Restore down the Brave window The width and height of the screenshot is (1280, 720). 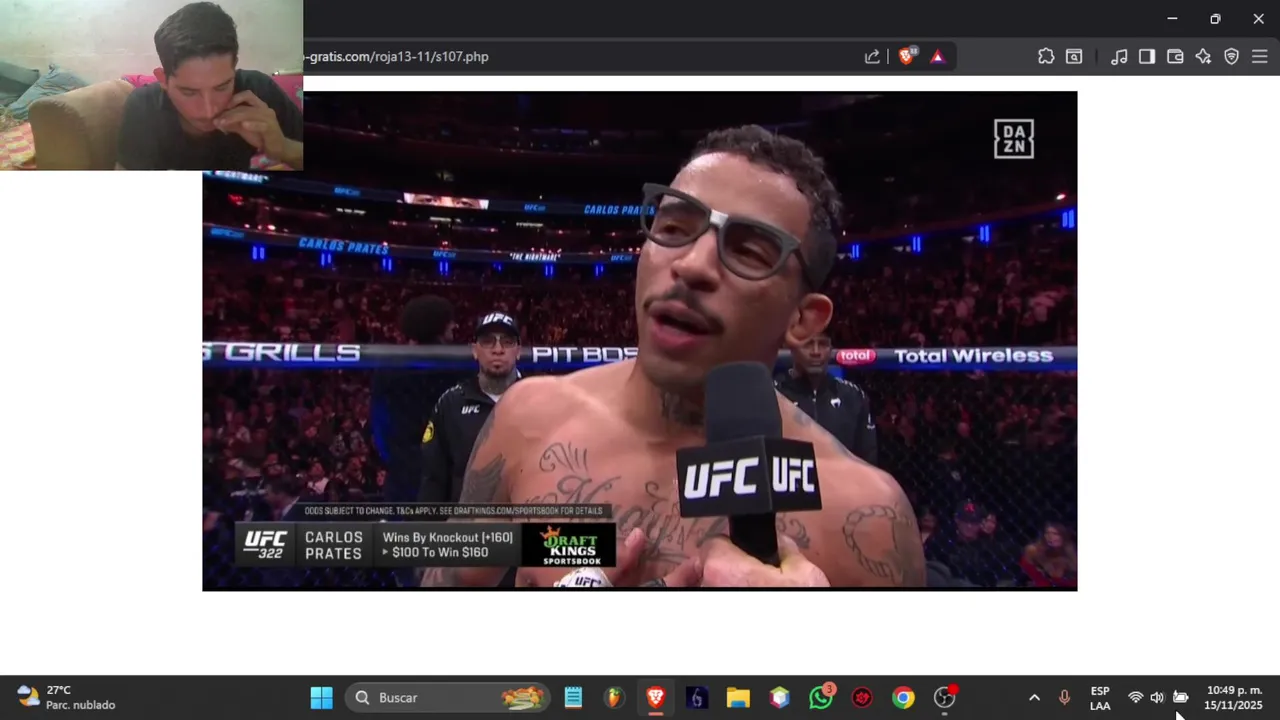point(1215,18)
